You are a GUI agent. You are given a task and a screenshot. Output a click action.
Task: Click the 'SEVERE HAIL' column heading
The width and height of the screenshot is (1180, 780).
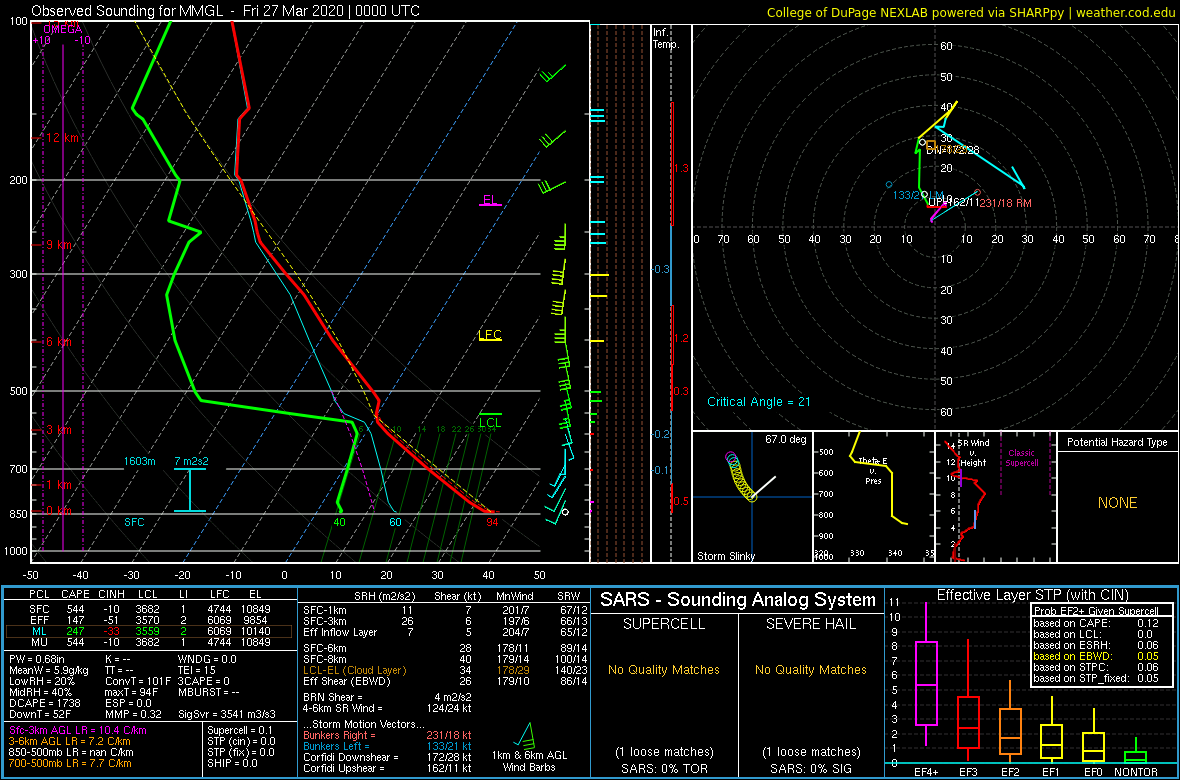point(811,625)
